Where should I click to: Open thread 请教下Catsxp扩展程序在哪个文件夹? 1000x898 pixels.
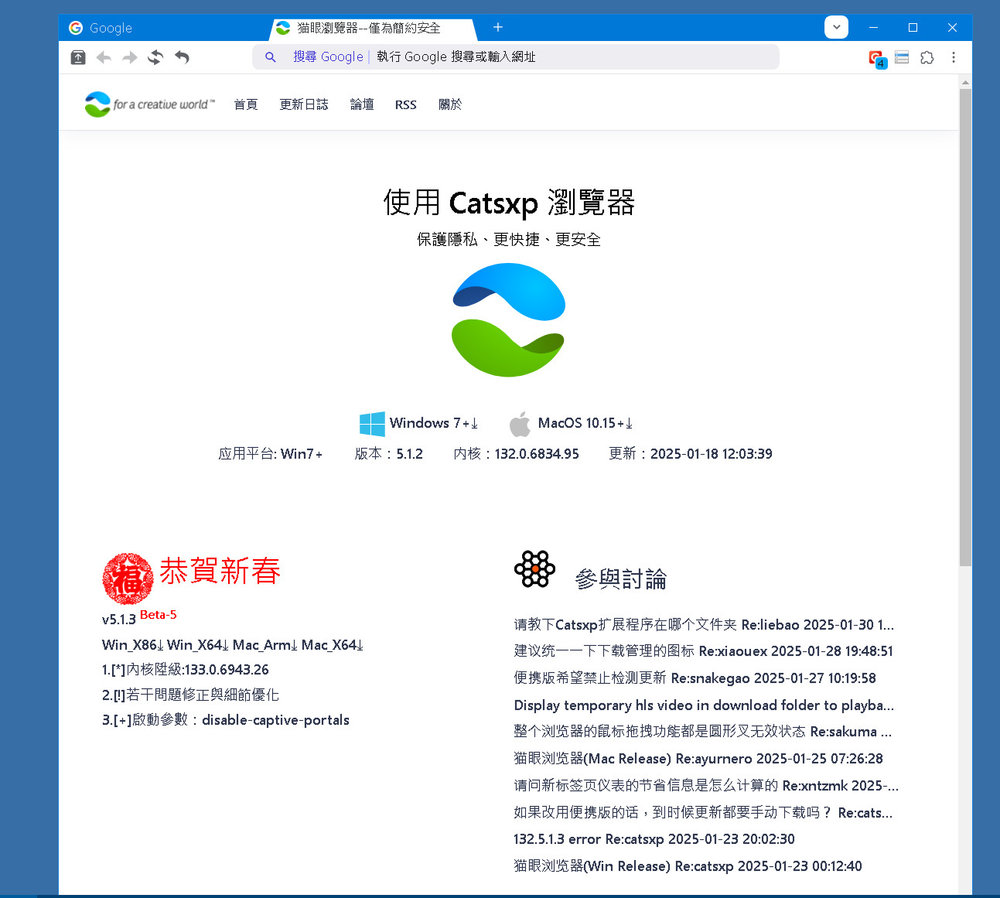[704, 624]
